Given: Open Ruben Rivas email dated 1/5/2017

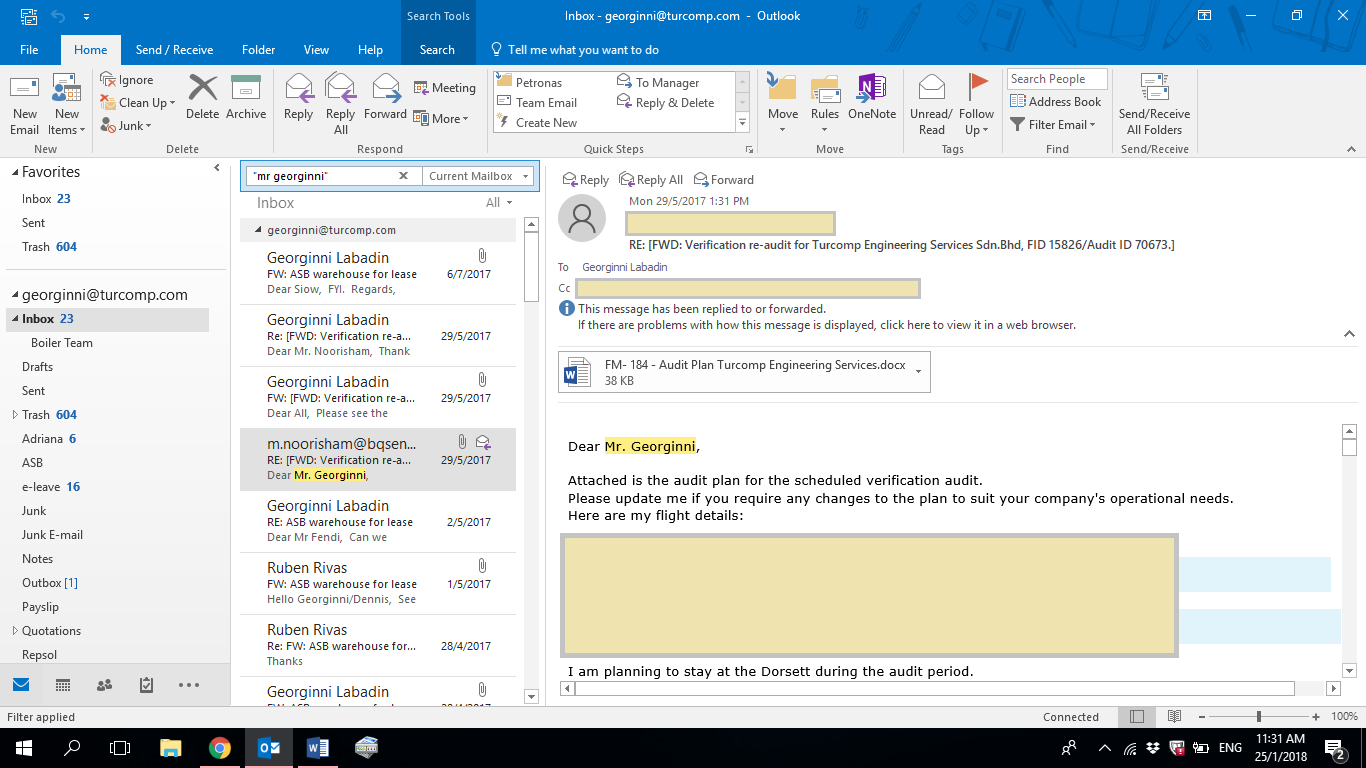Looking at the screenshot, I should [x=378, y=584].
